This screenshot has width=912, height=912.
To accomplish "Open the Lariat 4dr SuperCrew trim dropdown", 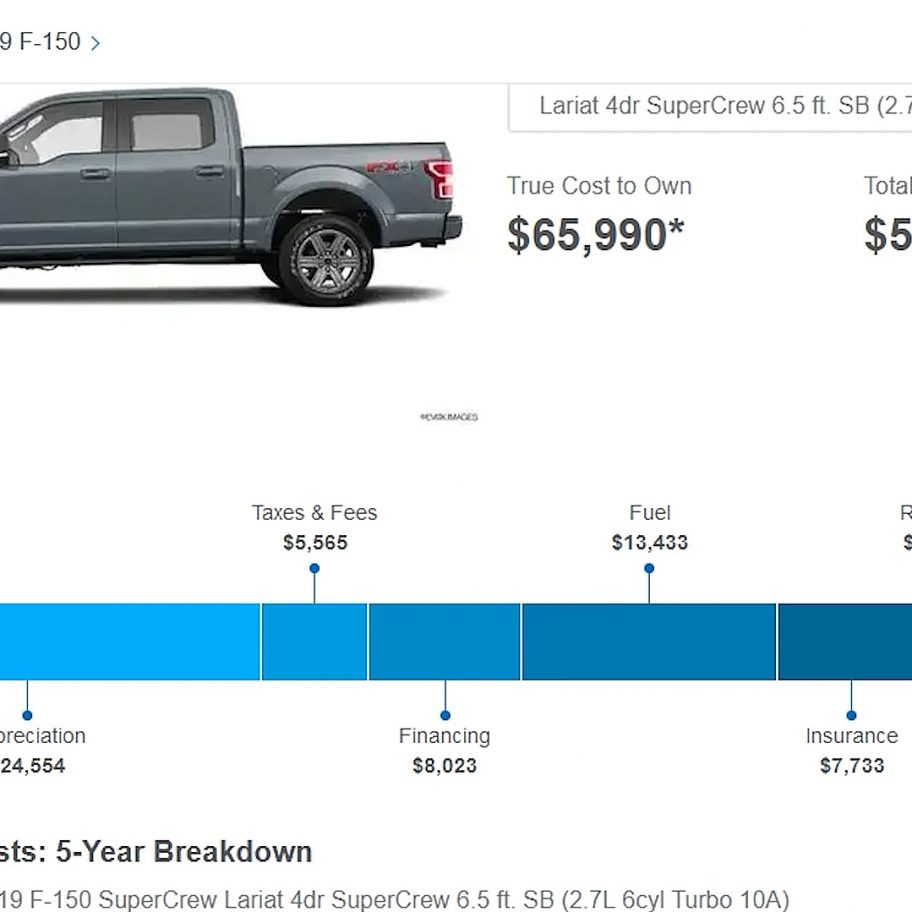I will coord(710,108).
